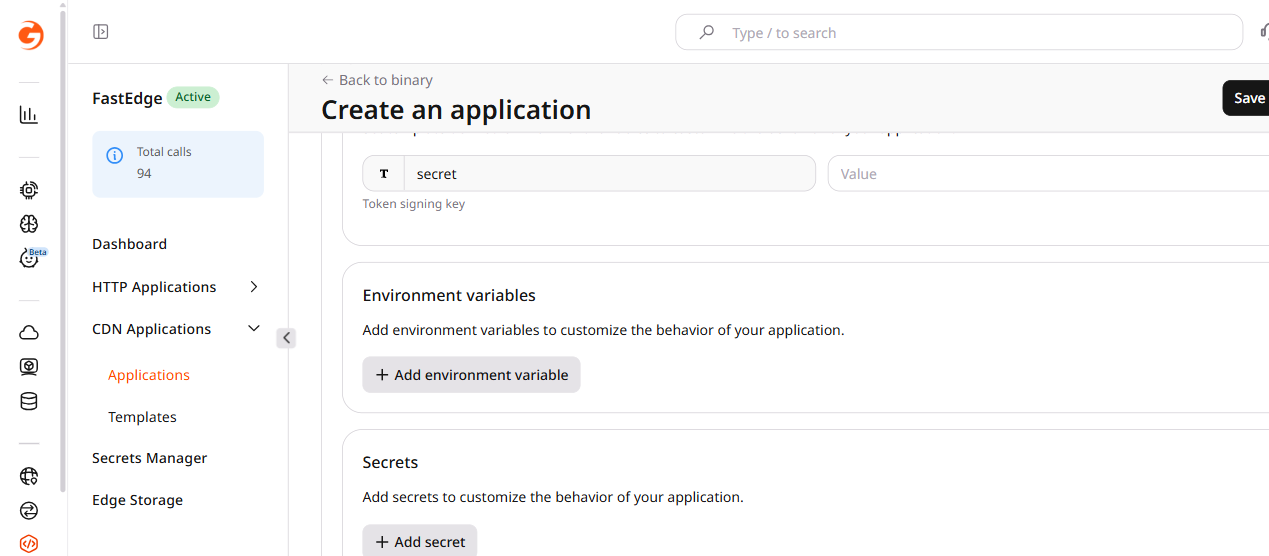Open the monitor hosting icon in sidebar
The width and height of the screenshot is (1269, 556).
29,367
